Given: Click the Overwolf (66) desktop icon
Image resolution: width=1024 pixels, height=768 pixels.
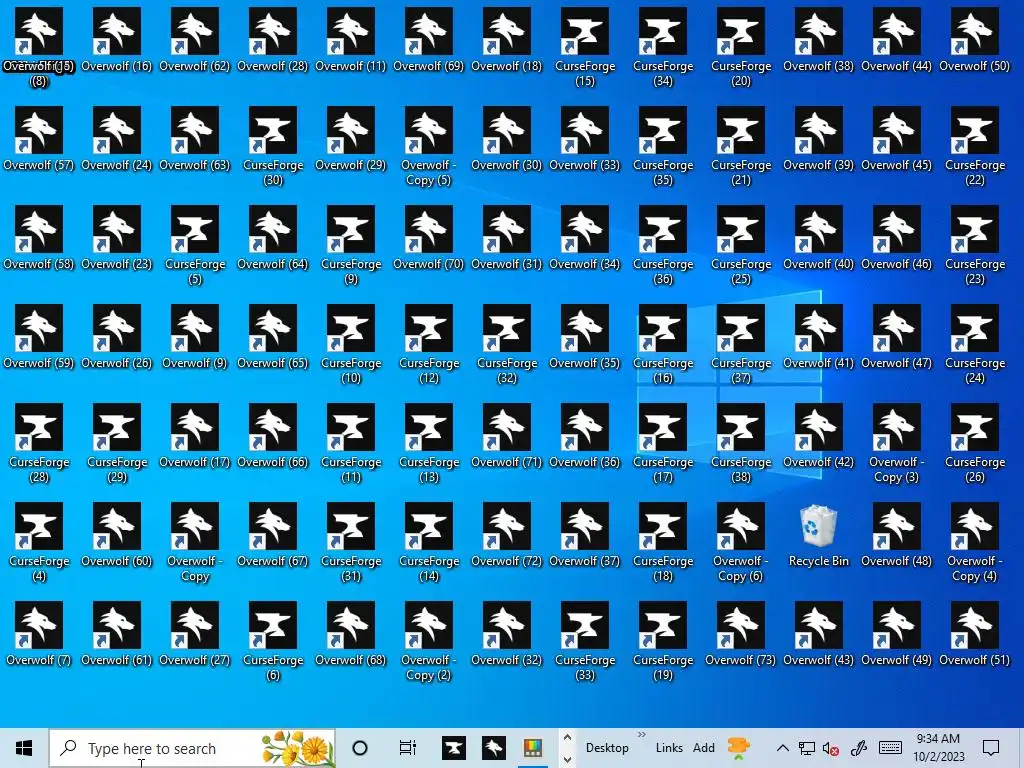Looking at the screenshot, I should [x=273, y=436].
